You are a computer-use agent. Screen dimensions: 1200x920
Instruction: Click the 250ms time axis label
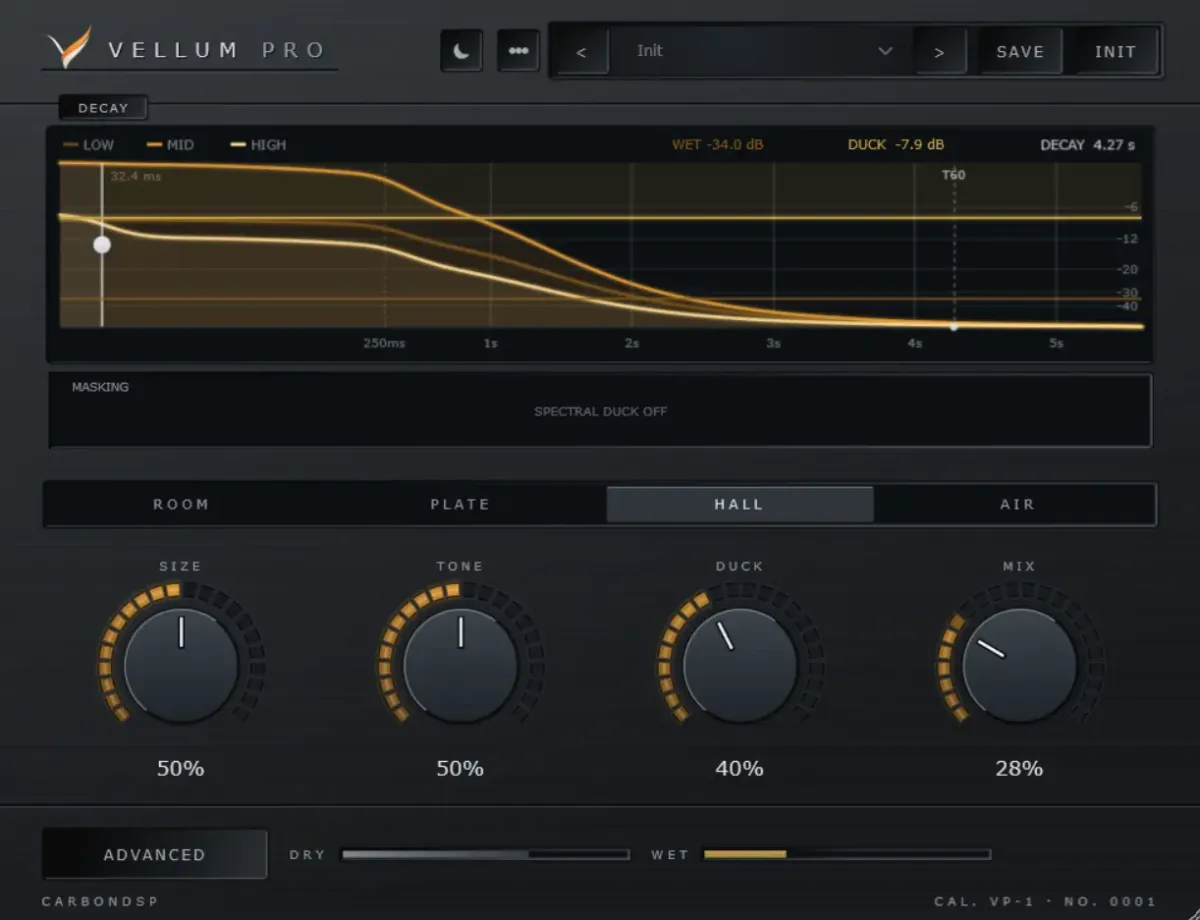click(384, 343)
